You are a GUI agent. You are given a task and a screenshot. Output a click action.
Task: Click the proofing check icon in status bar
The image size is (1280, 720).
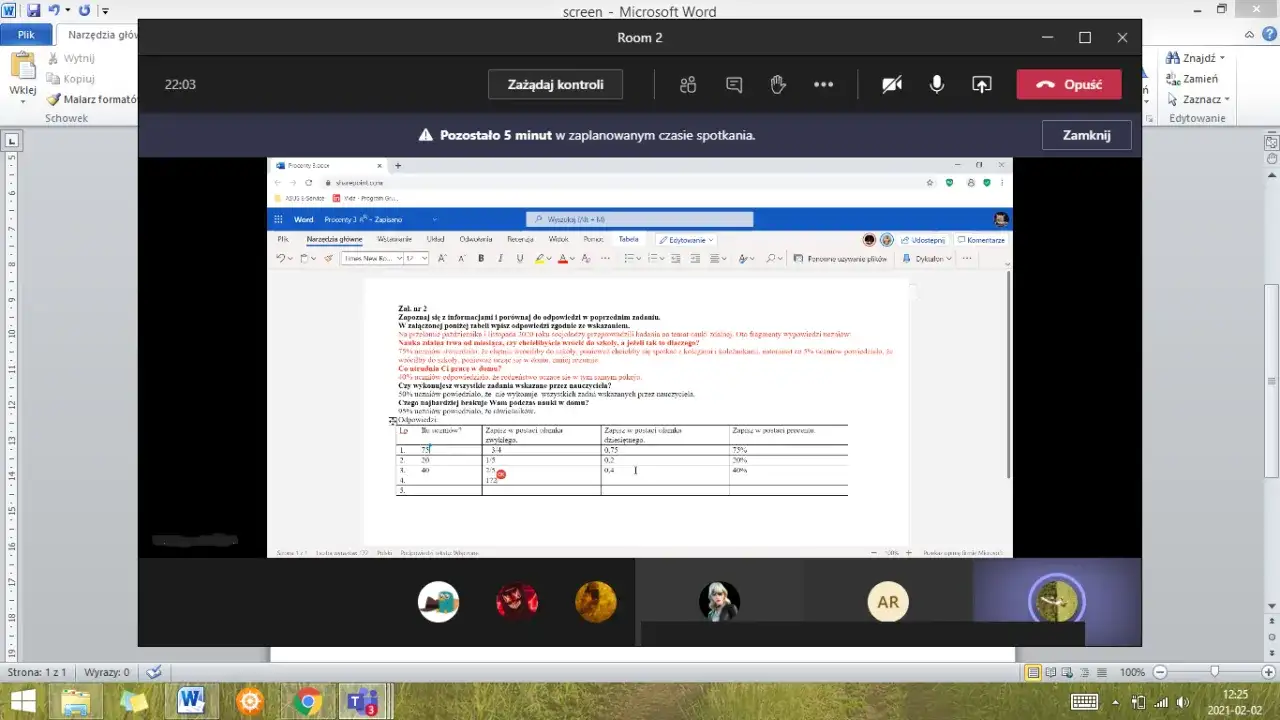(153, 673)
